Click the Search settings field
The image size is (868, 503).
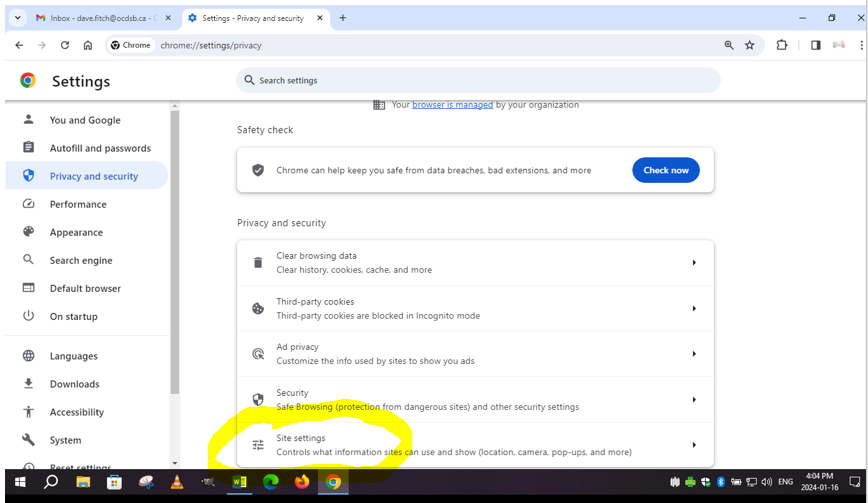(x=478, y=81)
